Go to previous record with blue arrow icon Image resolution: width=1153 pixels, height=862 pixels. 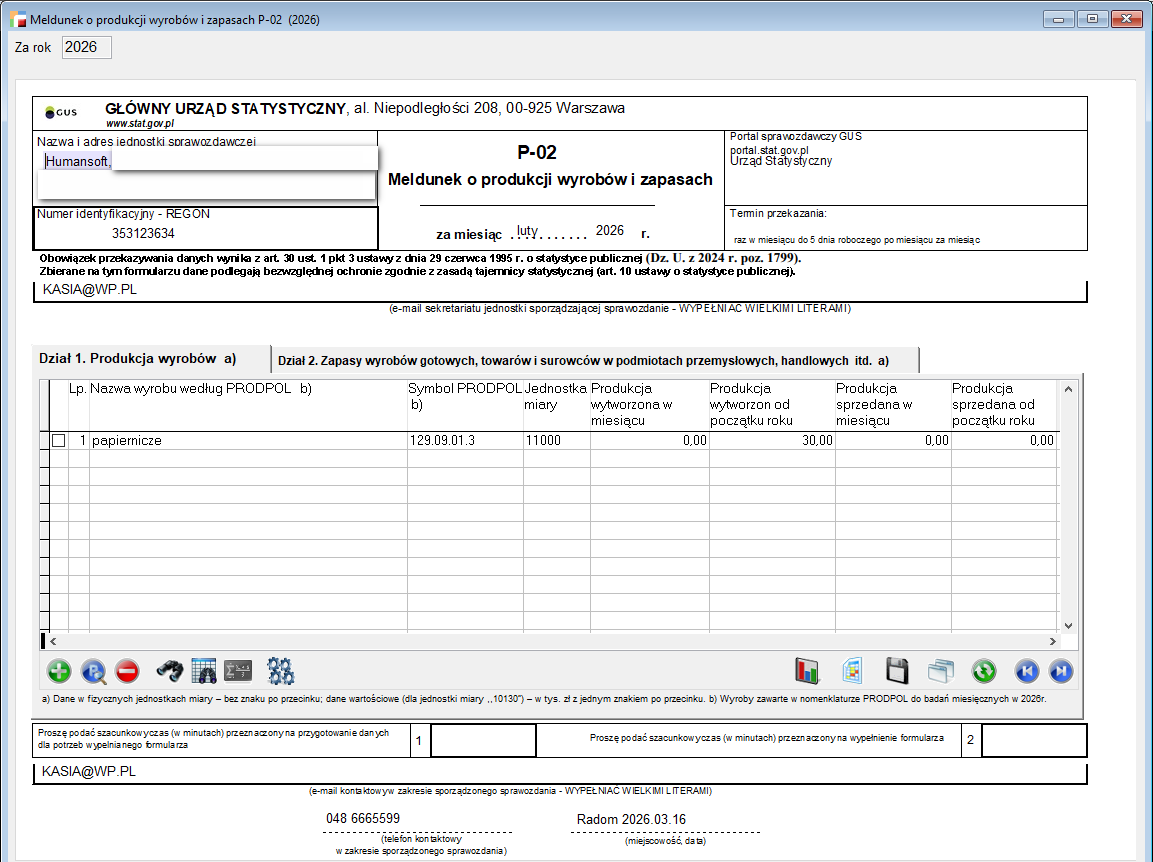(1027, 671)
